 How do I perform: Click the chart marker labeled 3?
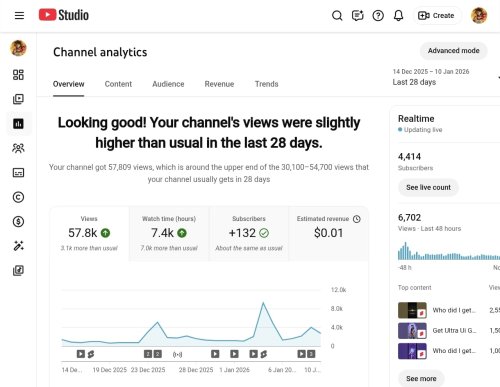[x=311, y=354]
